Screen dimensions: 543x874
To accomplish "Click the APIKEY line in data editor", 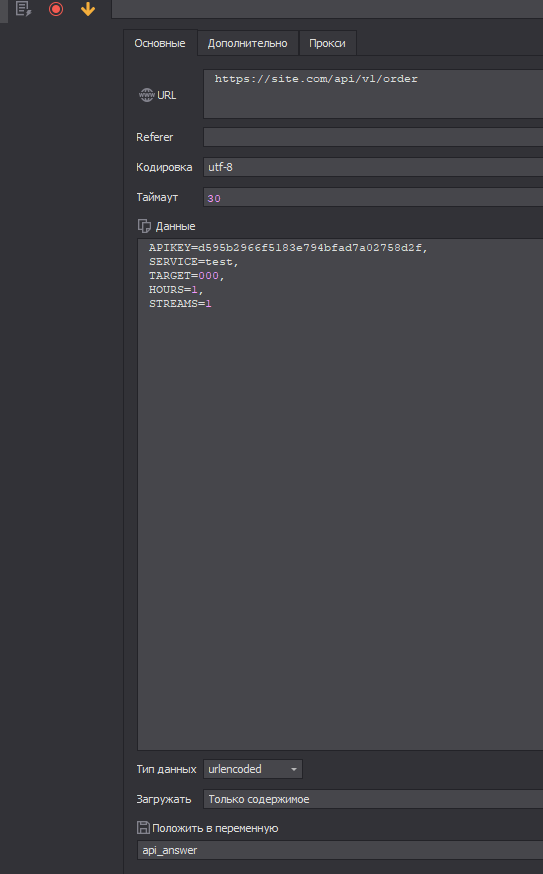I will [288, 247].
